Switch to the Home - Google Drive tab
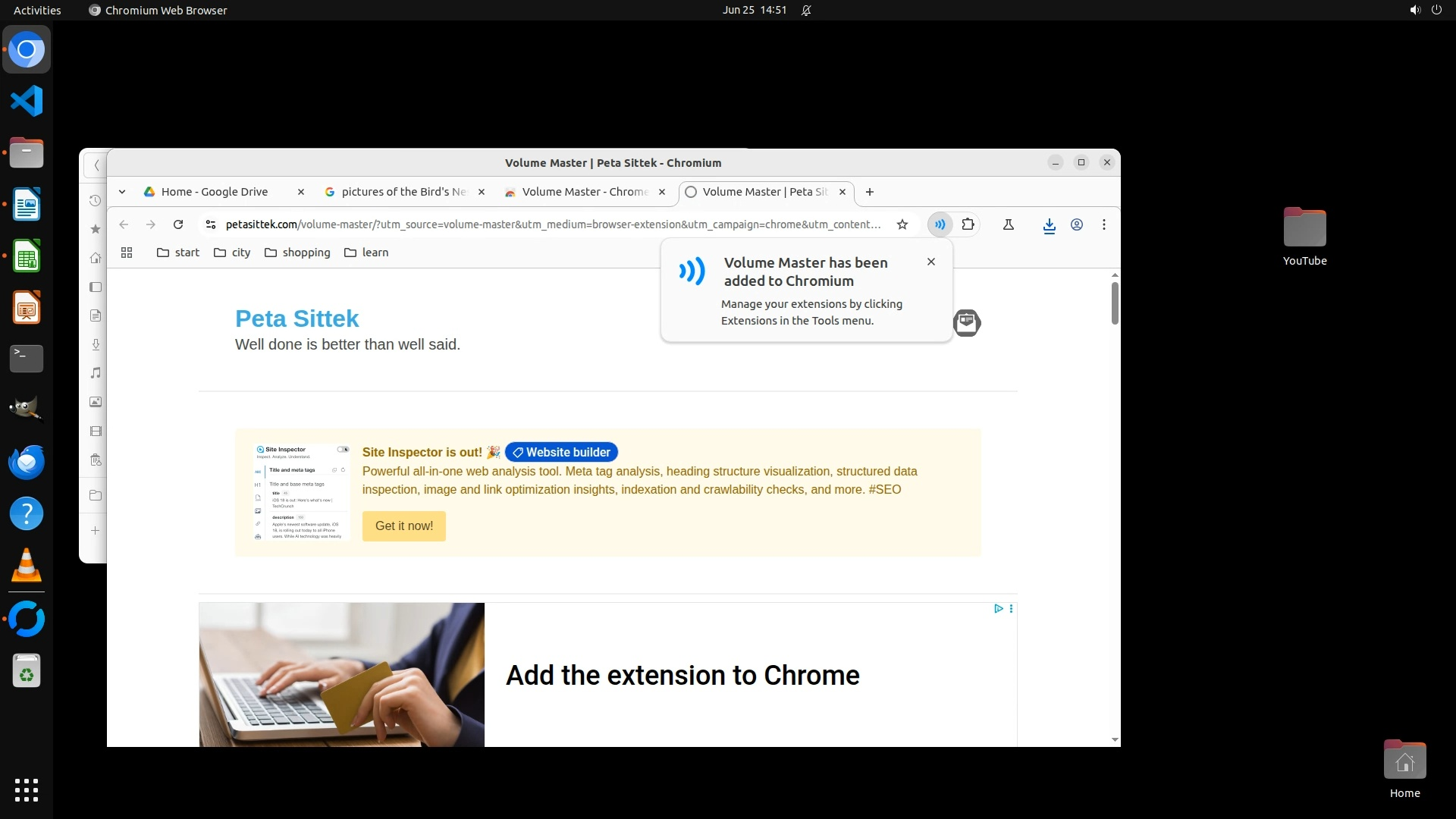Screen dimensions: 1456x819 [x=215, y=192]
